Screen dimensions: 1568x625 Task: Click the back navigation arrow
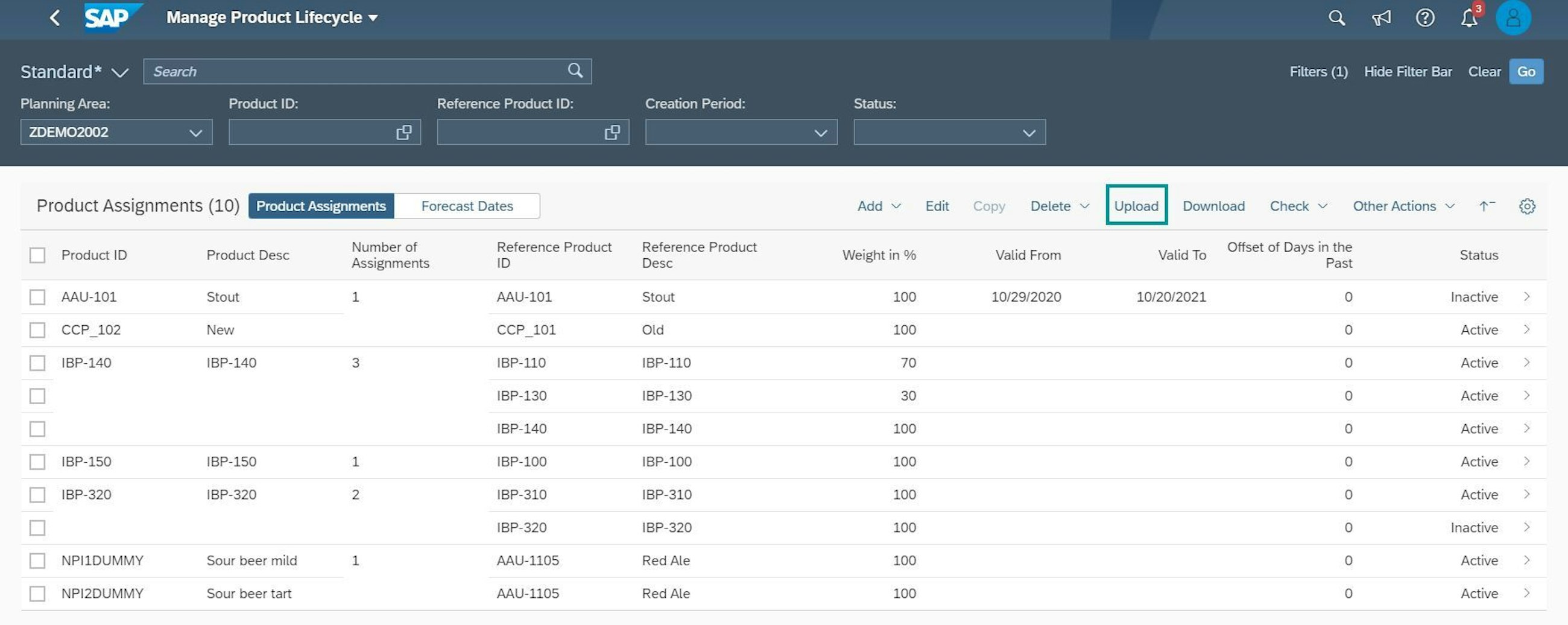pos(55,17)
